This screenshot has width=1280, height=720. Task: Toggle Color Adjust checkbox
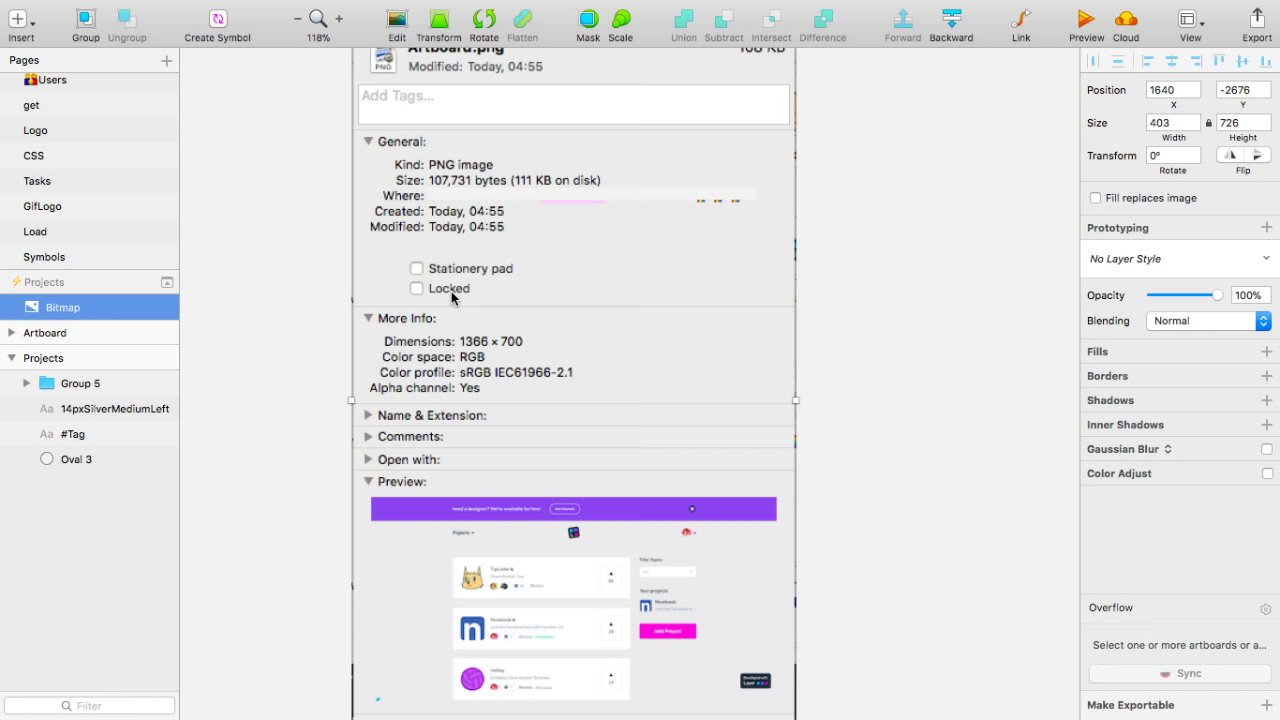(x=1267, y=473)
